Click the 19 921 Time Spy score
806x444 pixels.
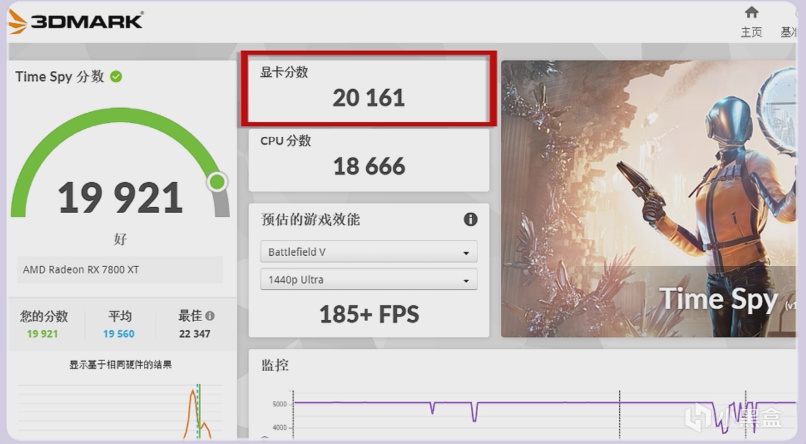pyautogui.click(x=120, y=198)
